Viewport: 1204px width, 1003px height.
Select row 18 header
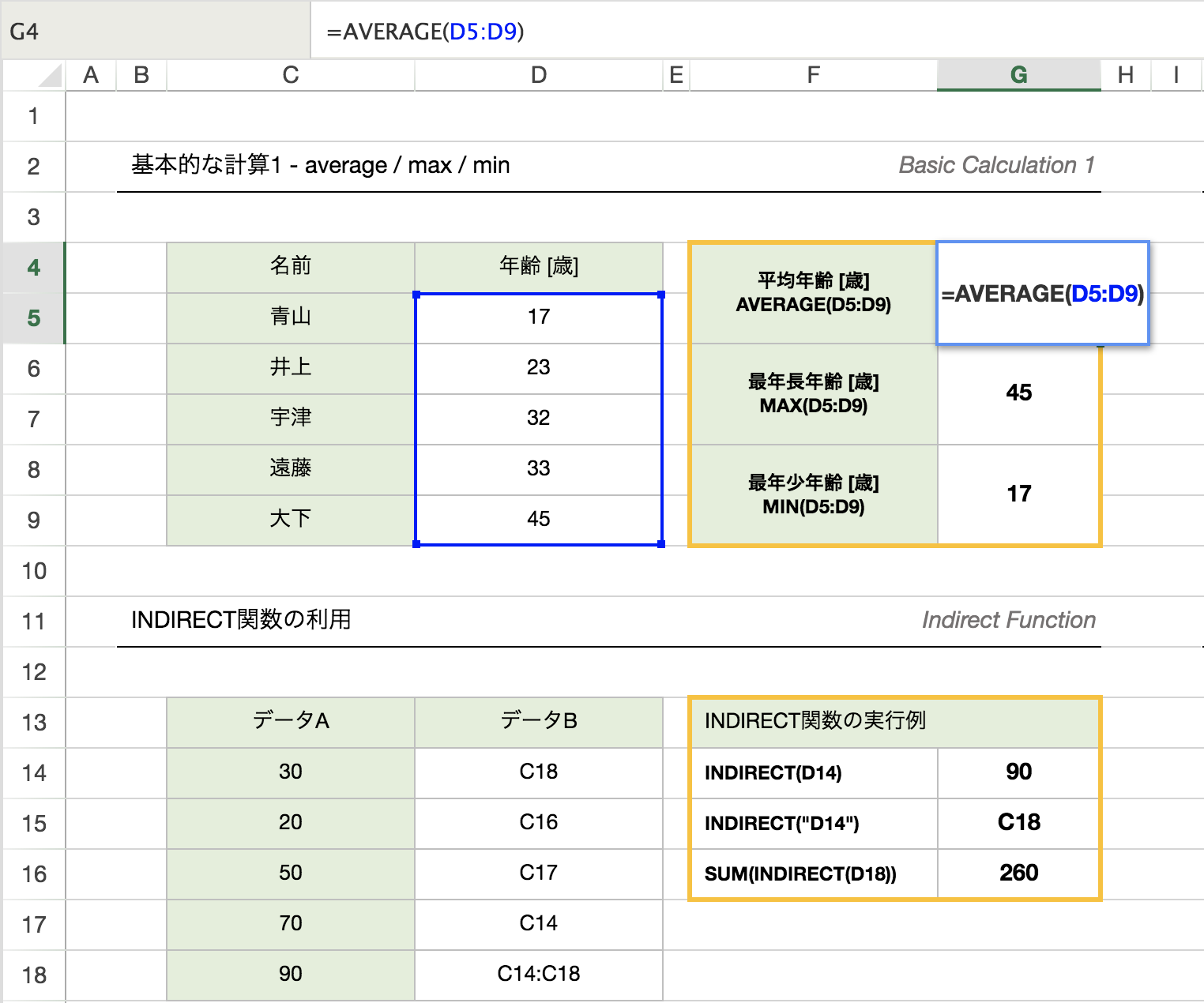tap(33, 975)
